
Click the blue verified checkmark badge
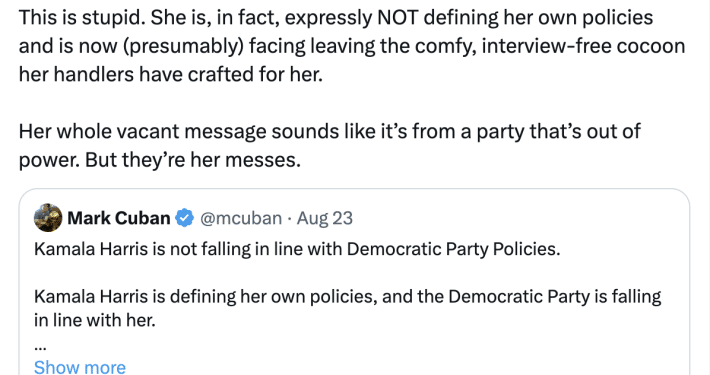click(x=185, y=218)
